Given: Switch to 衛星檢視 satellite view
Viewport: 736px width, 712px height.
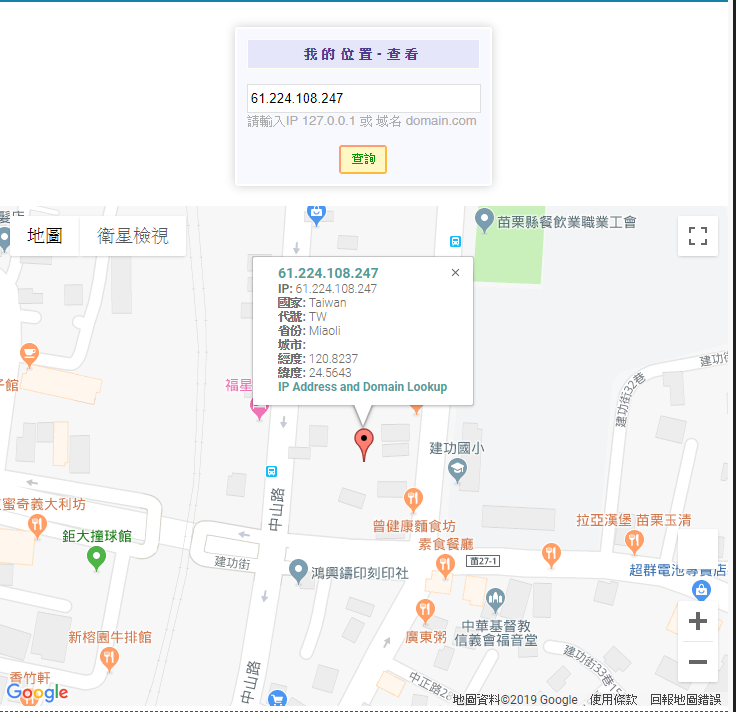Looking at the screenshot, I should point(133,236).
